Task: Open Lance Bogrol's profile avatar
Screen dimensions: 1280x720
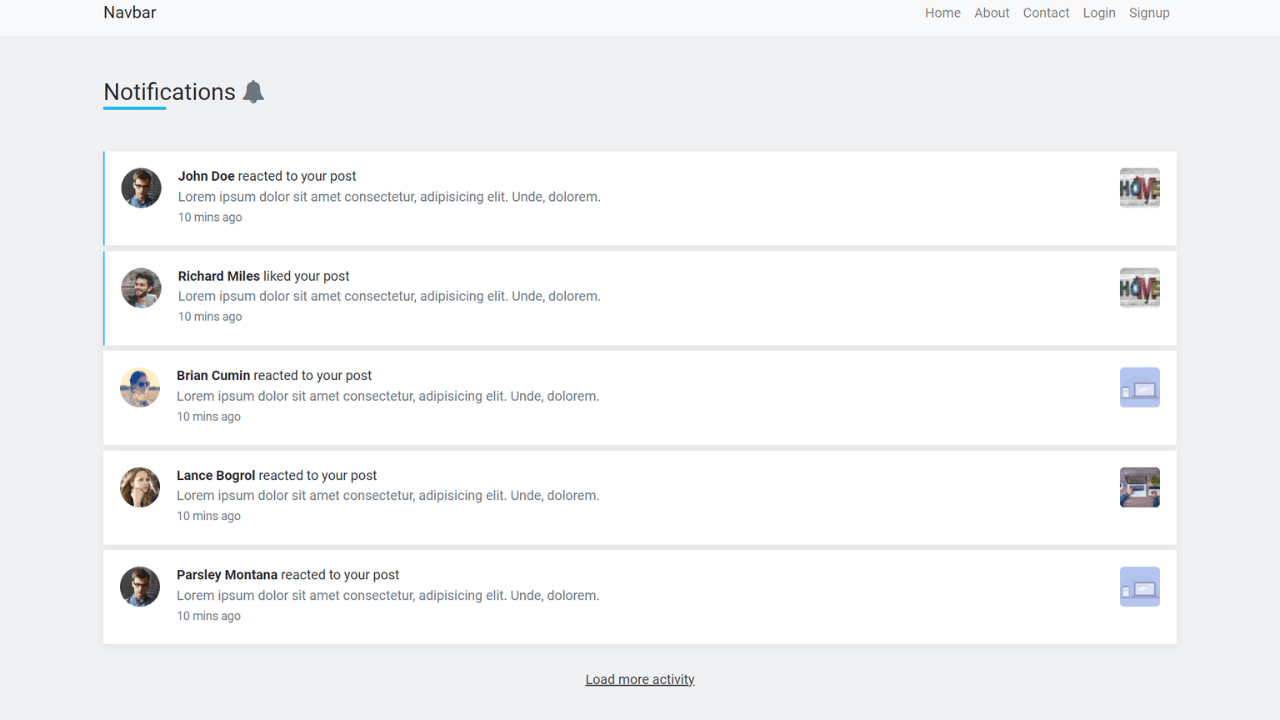Action: [140, 487]
